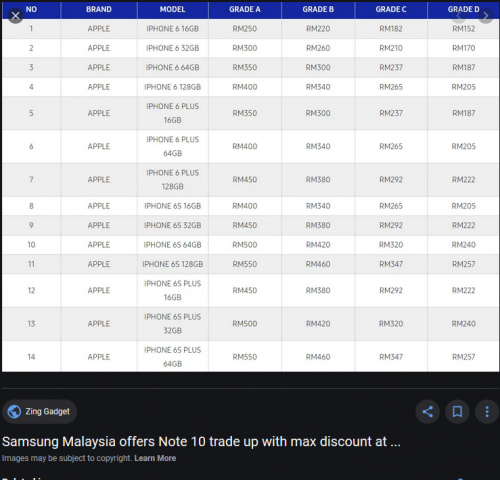Save image using the bookmark icon

(x=457, y=412)
